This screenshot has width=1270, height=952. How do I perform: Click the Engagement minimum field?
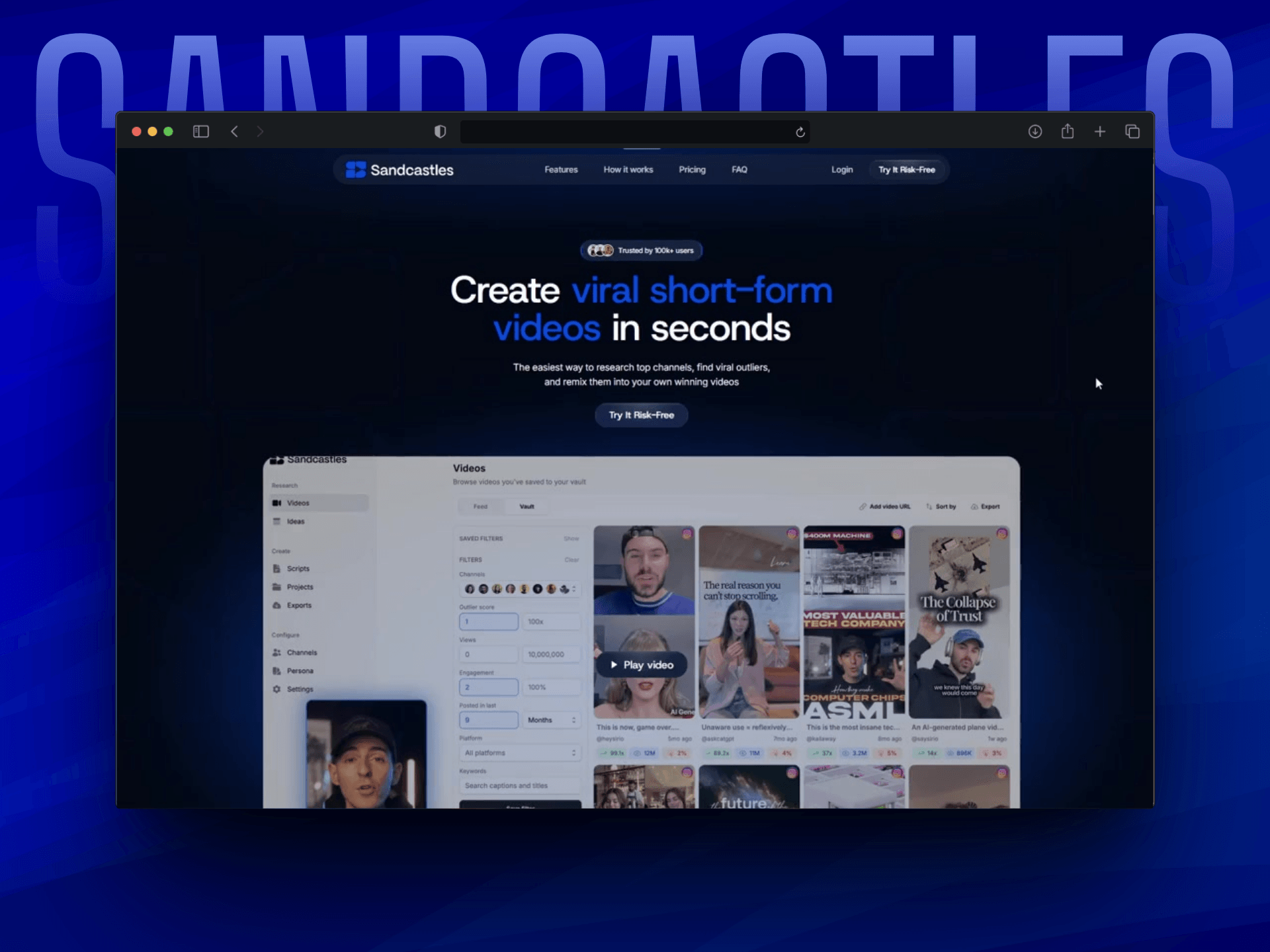click(489, 688)
